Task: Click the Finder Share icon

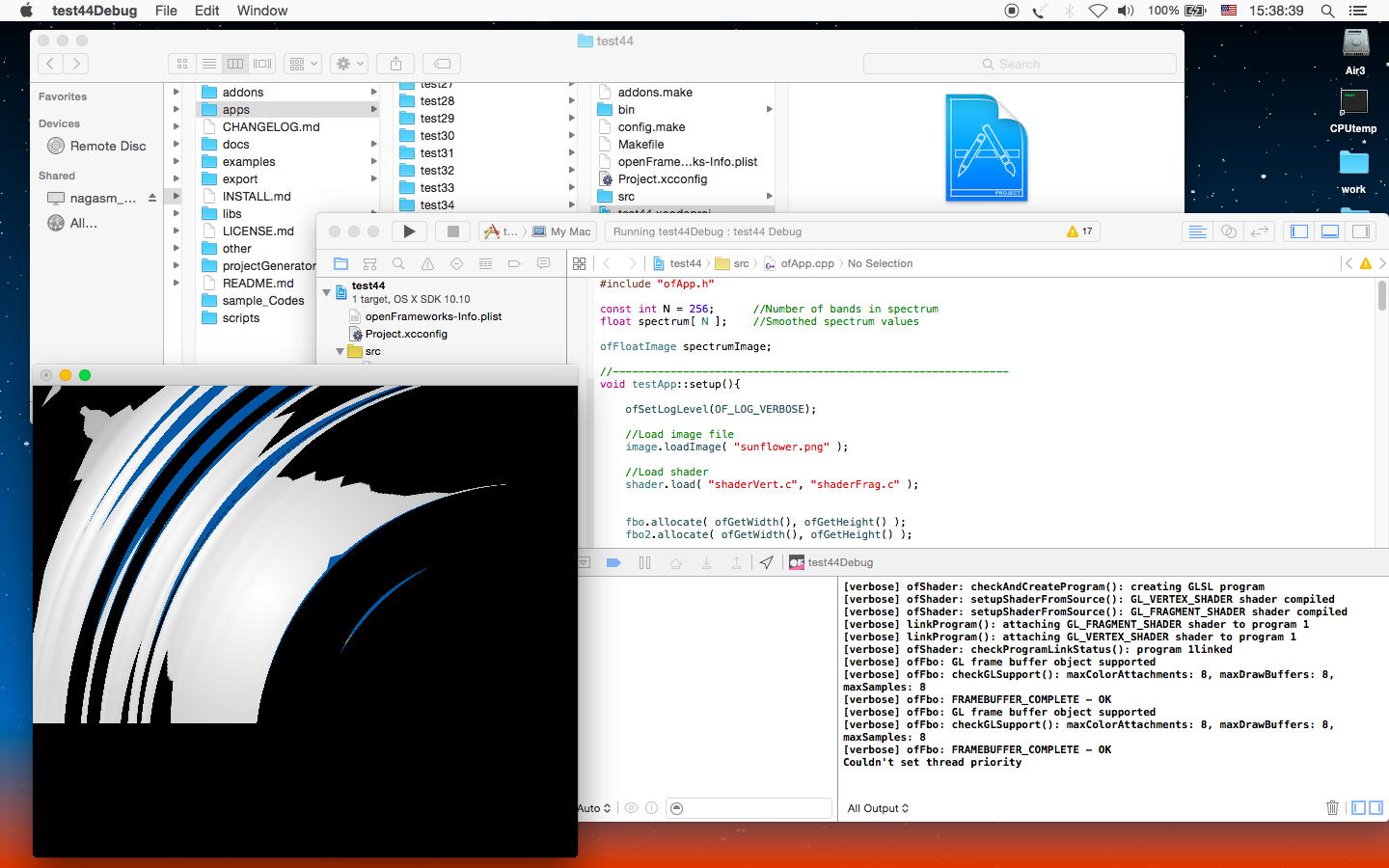Action: pos(395,64)
